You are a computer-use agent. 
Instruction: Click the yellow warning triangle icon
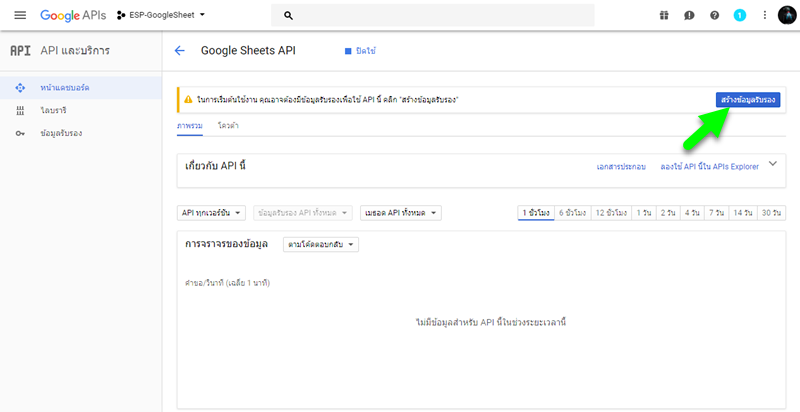pyautogui.click(x=188, y=100)
